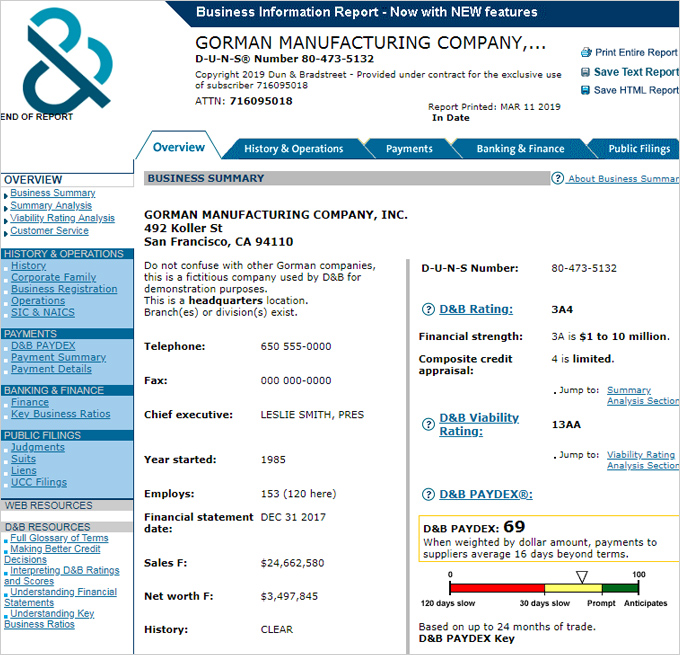
Task: Open the Public Filings tab
Action: [639, 149]
